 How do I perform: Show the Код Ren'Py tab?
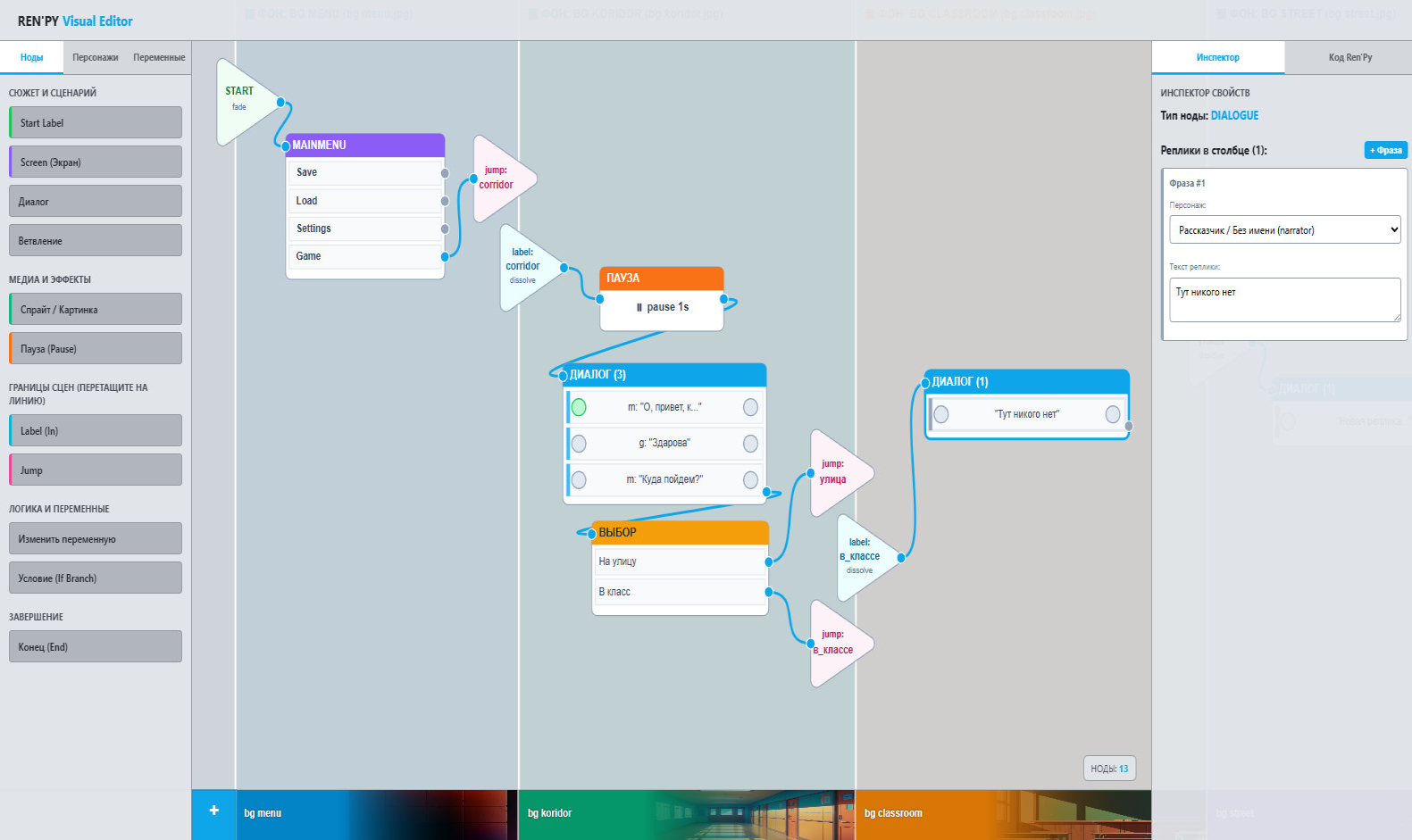pyautogui.click(x=1349, y=57)
